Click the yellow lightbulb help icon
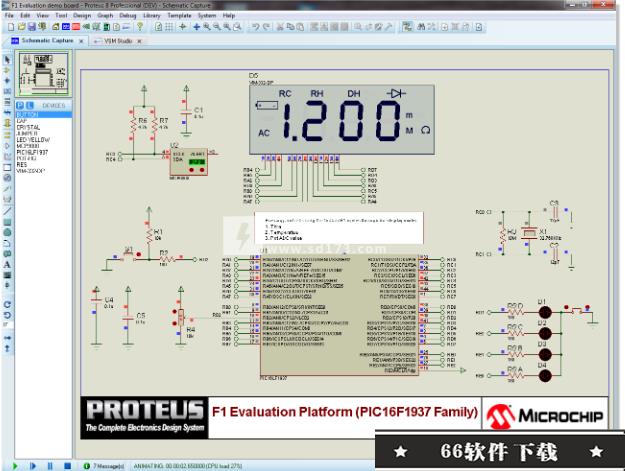The image size is (625, 471). pos(140,27)
